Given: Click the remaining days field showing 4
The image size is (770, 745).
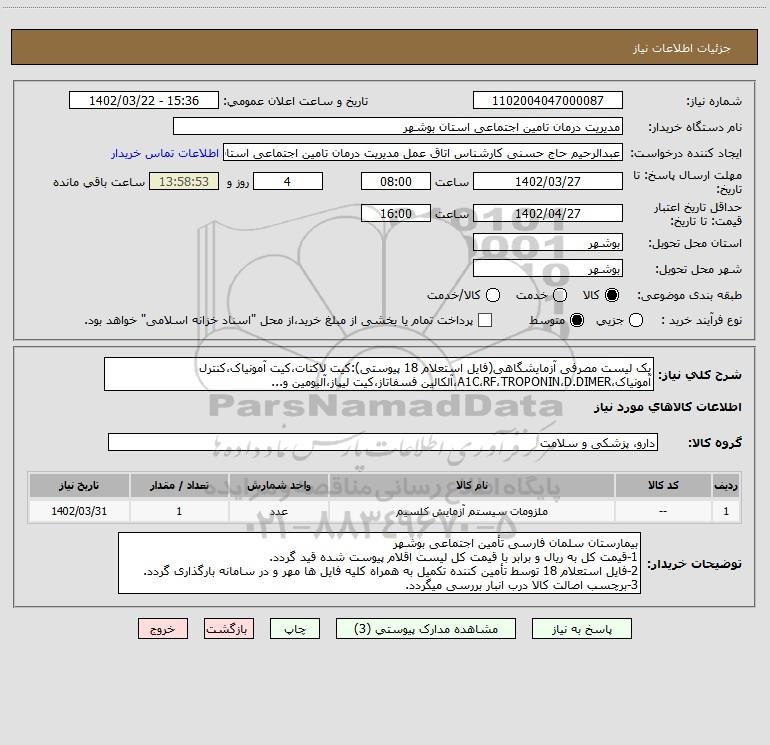Looking at the screenshot, I should (x=287, y=181).
